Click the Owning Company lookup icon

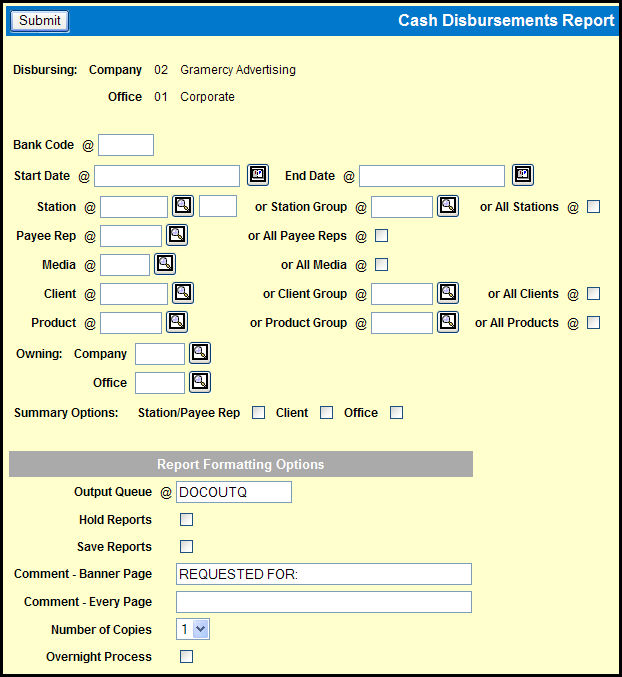tap(200, 353)
